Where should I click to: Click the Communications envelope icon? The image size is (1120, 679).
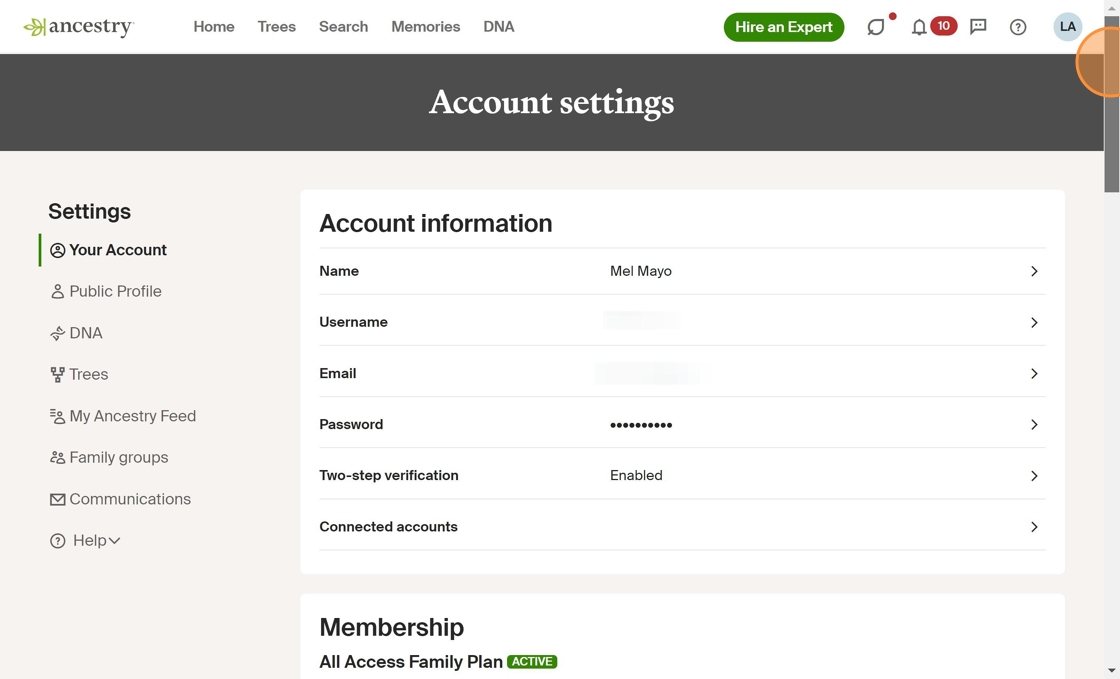[x=58, y=500]
